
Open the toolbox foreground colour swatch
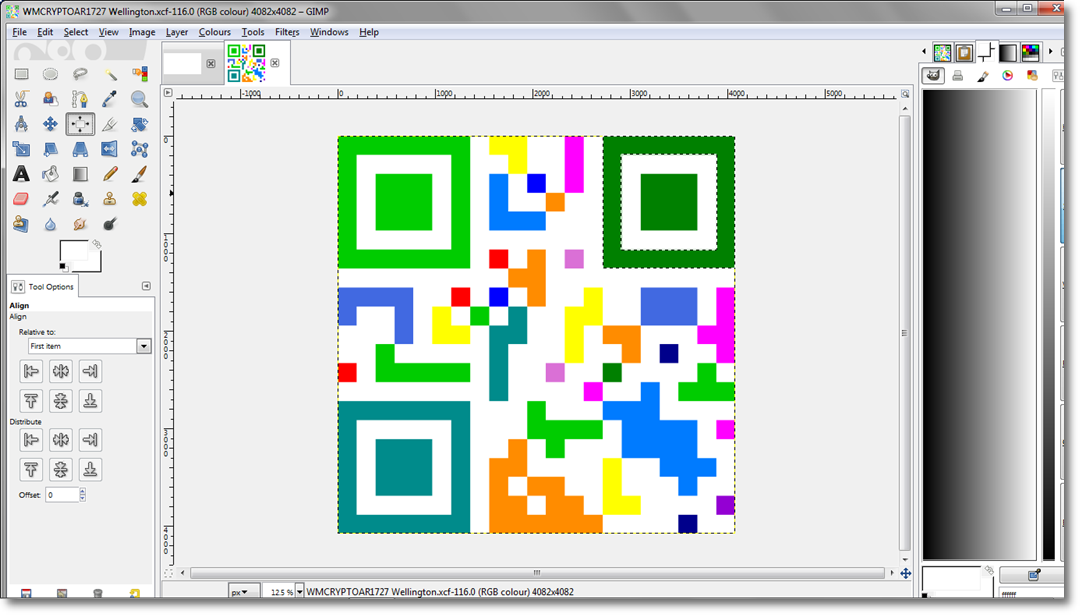pos(73,251)
